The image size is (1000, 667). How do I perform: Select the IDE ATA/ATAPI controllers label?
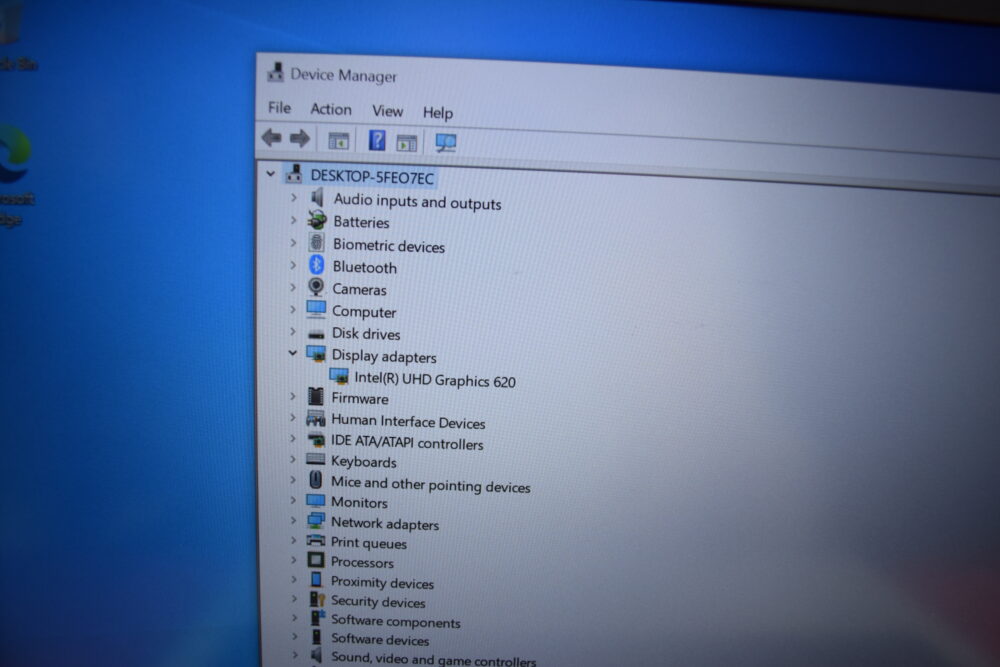tap(407, 443)
